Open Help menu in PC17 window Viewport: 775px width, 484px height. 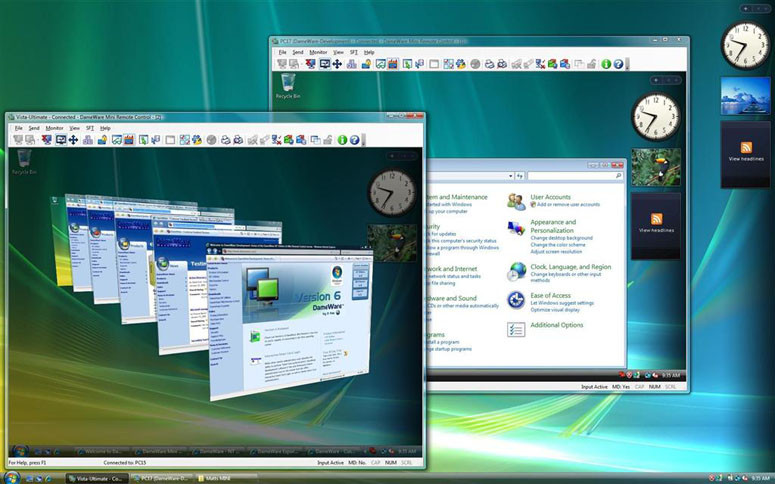[369, 52]
